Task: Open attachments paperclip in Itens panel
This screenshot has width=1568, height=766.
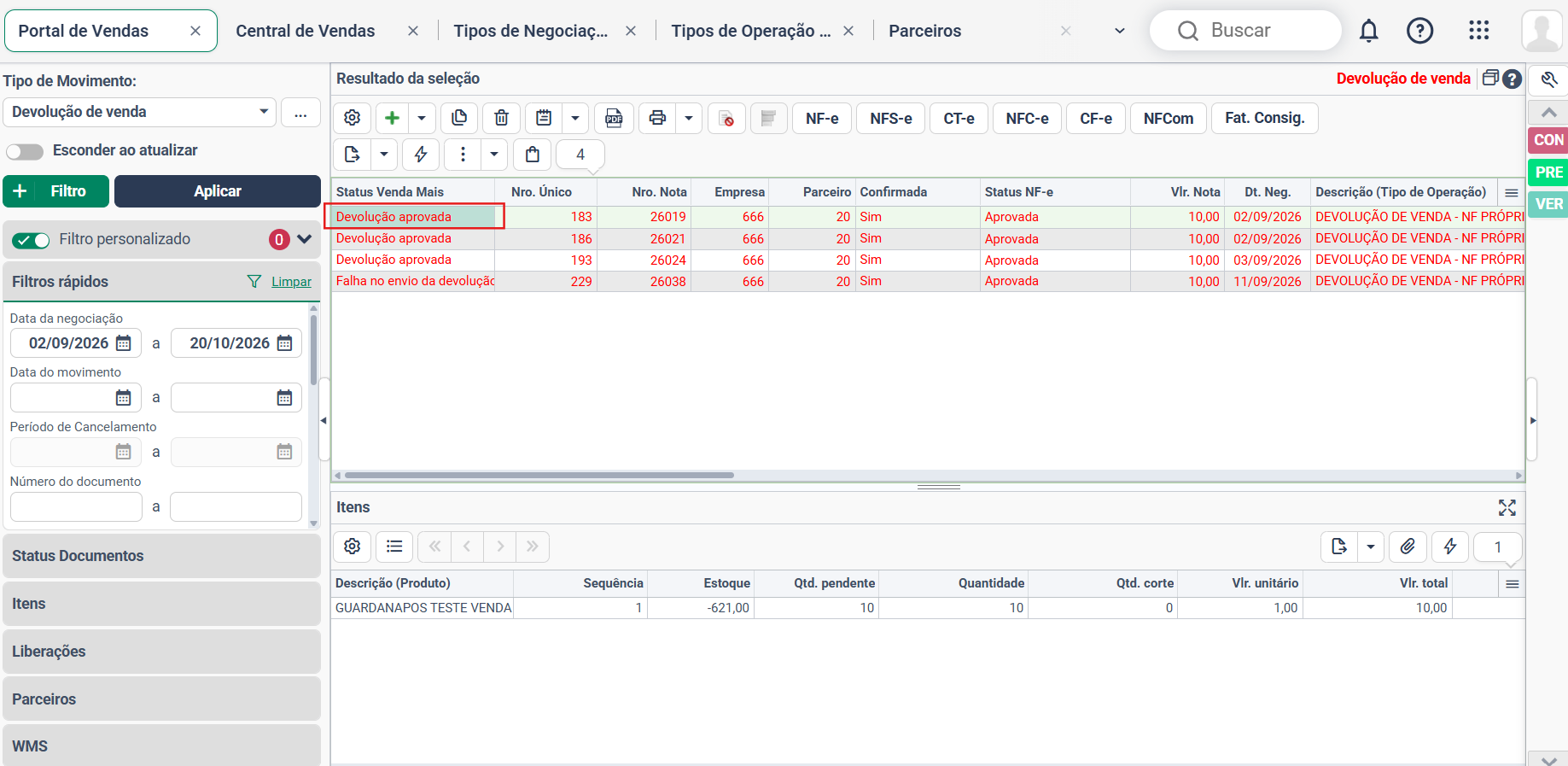Action: pyautogui.click(x=1408, y=546)
